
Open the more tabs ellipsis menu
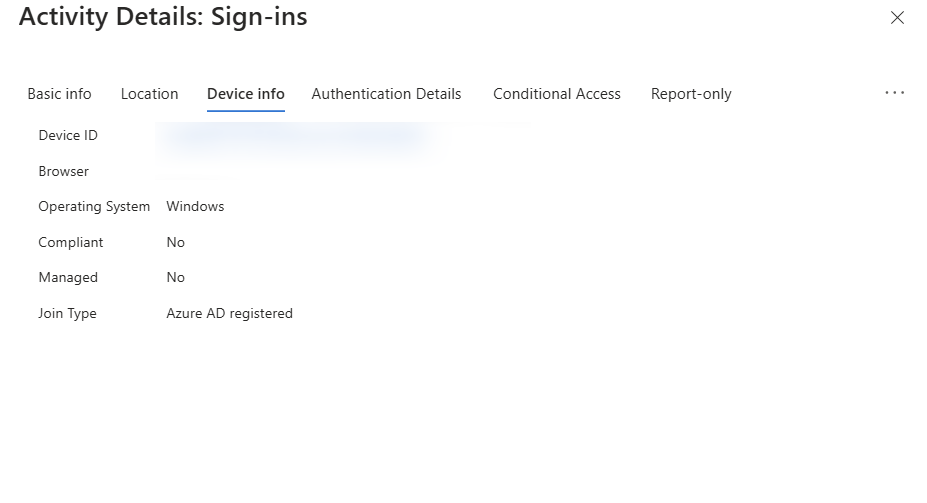tap(894, 93)
